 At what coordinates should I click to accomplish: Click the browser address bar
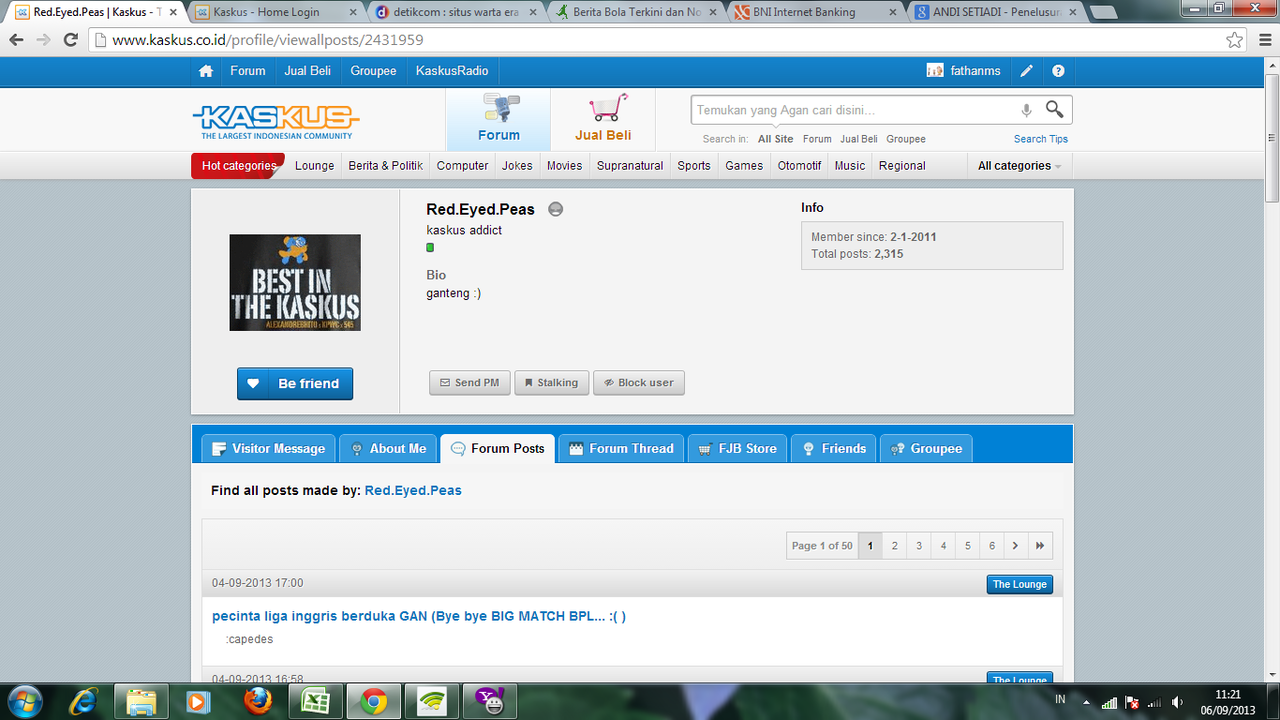(660, 40)
